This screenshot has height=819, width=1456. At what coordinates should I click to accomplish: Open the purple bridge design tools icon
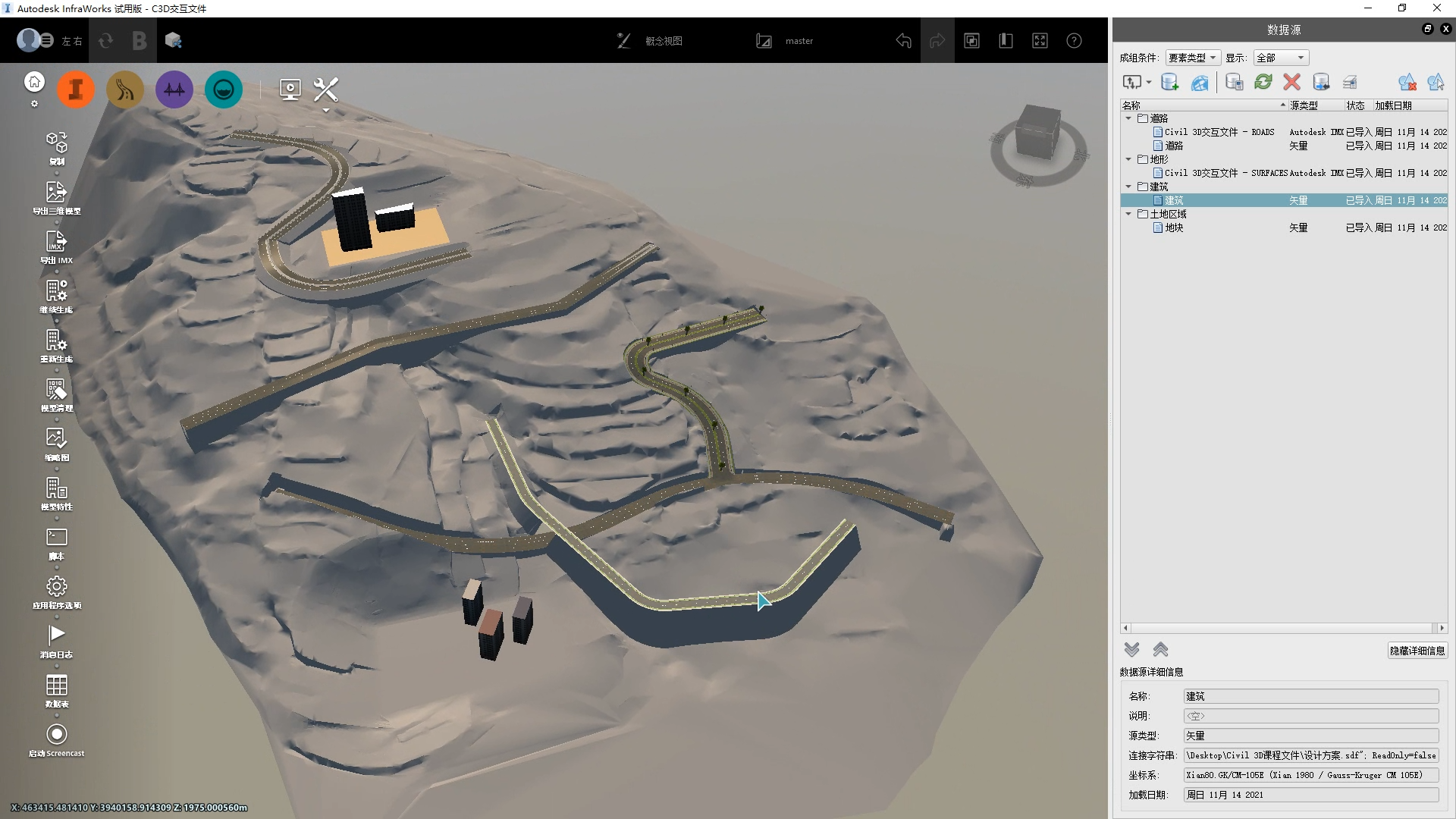[x=174, y=89]
